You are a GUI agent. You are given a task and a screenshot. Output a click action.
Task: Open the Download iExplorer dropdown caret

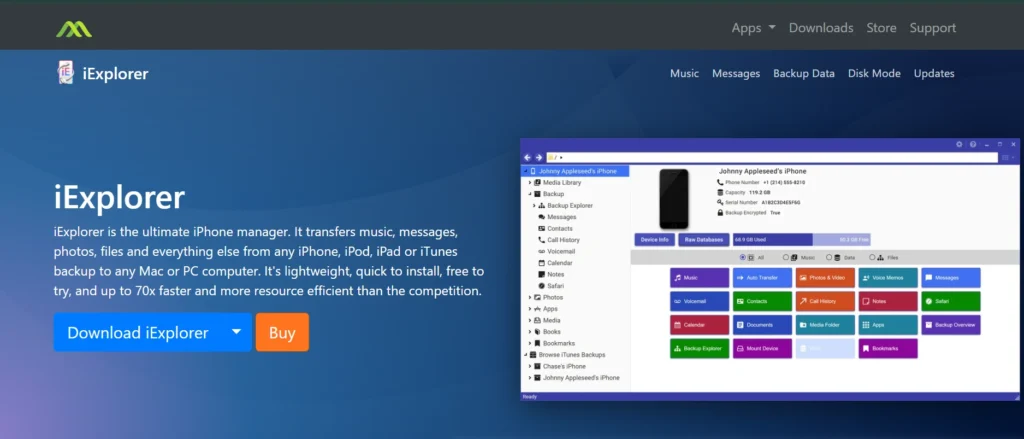(236, 332)
